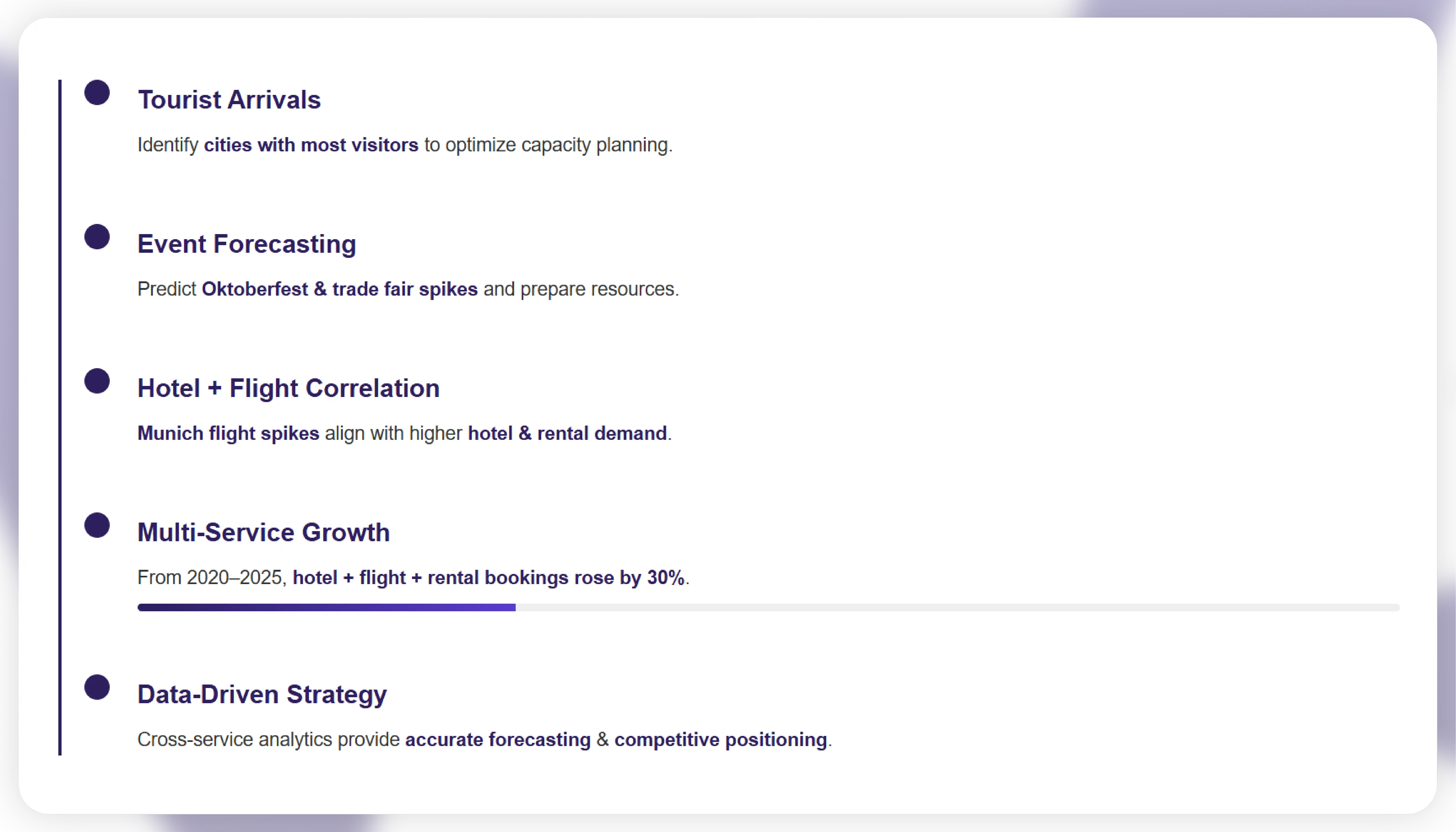Click "rental bookings rose by 30%" text

point(556,578)
